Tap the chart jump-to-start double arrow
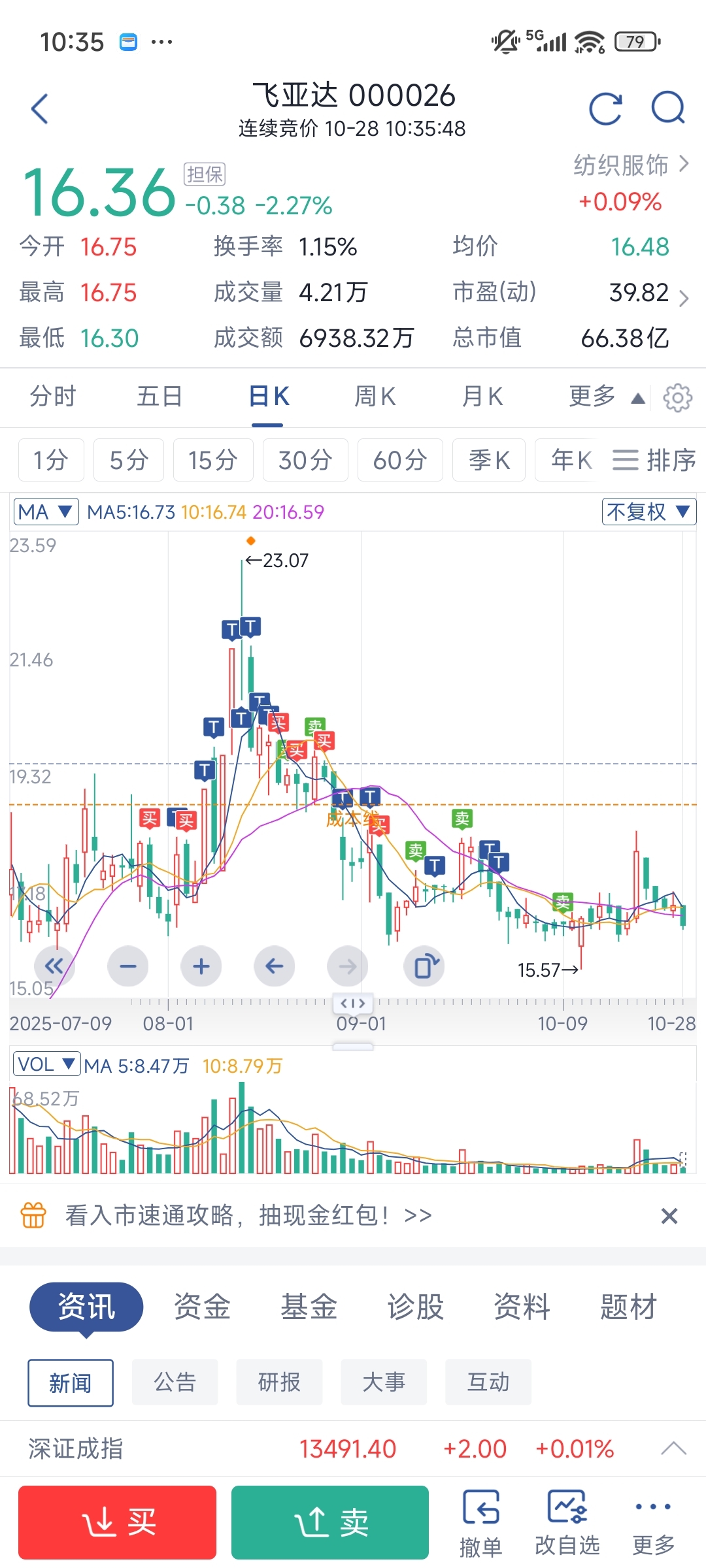This screenshot has width=706, height=1568. click(55, 966)
